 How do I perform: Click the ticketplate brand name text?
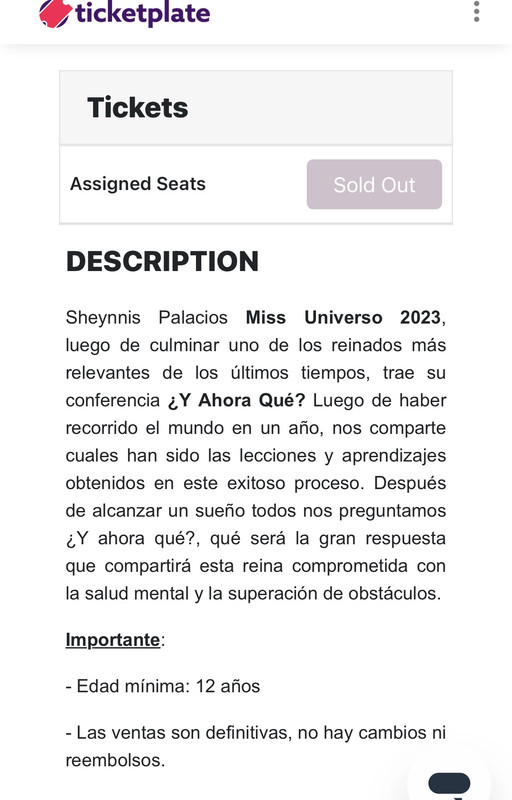click(143, 13)
